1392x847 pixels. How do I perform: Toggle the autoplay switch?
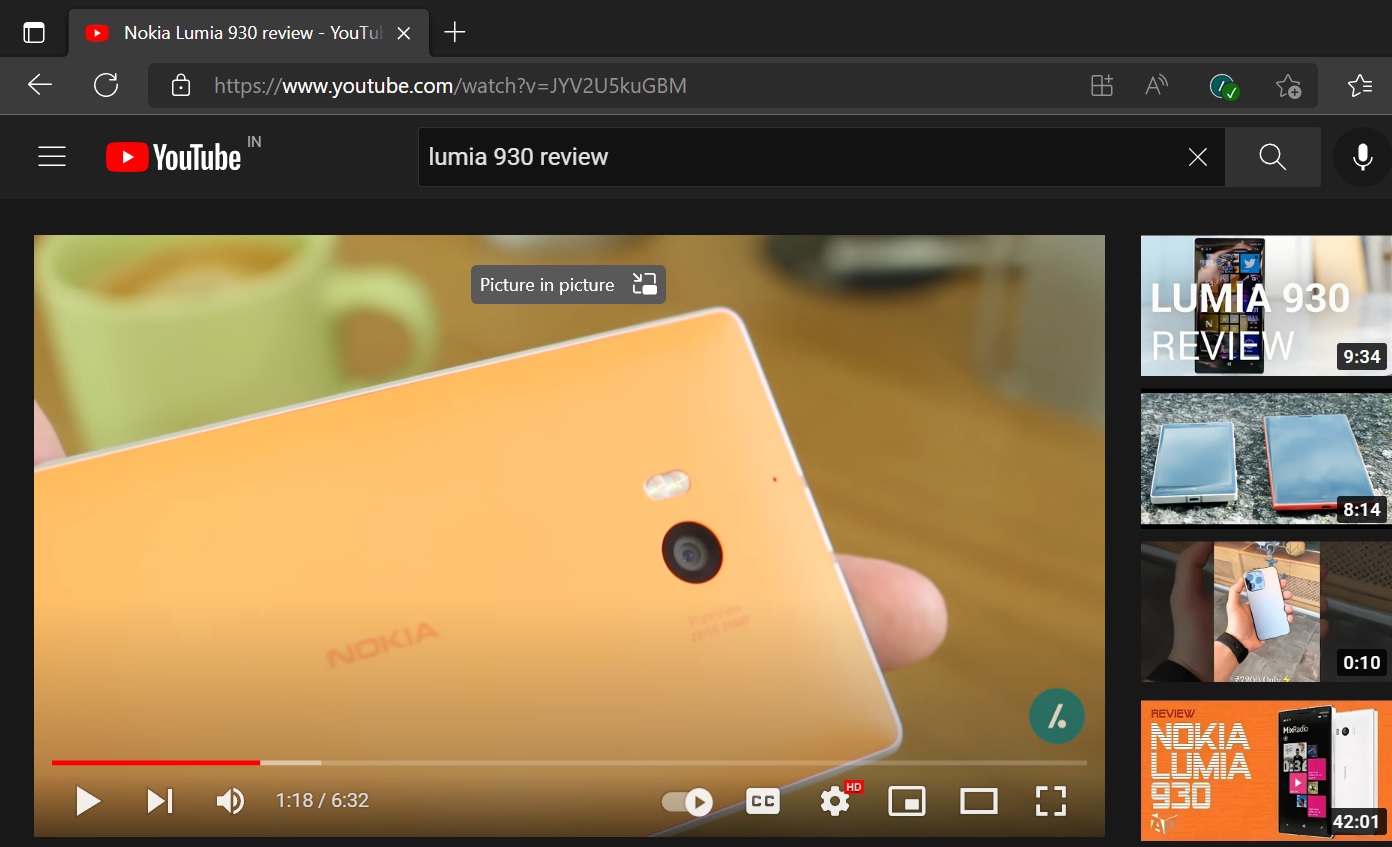point(687,801)
